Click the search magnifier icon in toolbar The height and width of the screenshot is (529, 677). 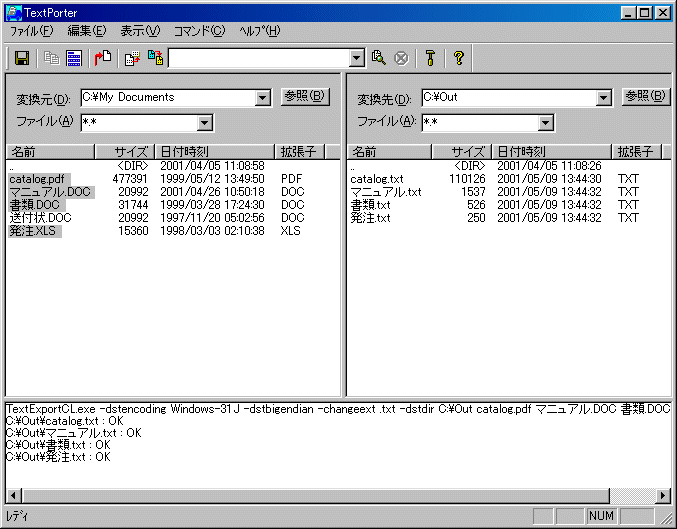pyautogui.click(x=379, y=58)
